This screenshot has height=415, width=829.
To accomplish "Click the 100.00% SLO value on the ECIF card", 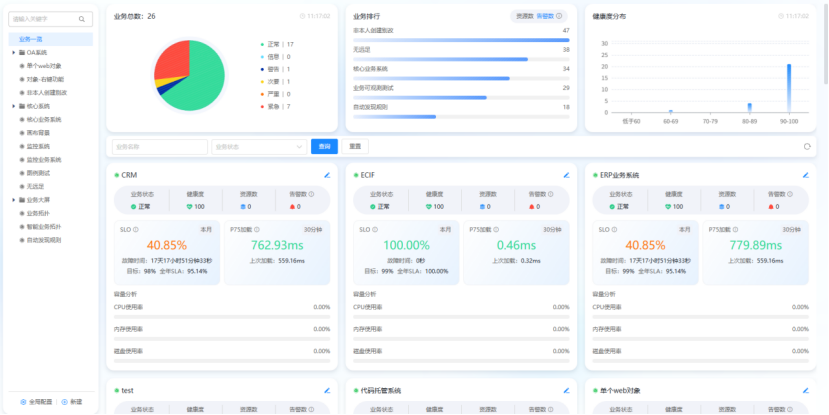I will [x=406, y=245].
